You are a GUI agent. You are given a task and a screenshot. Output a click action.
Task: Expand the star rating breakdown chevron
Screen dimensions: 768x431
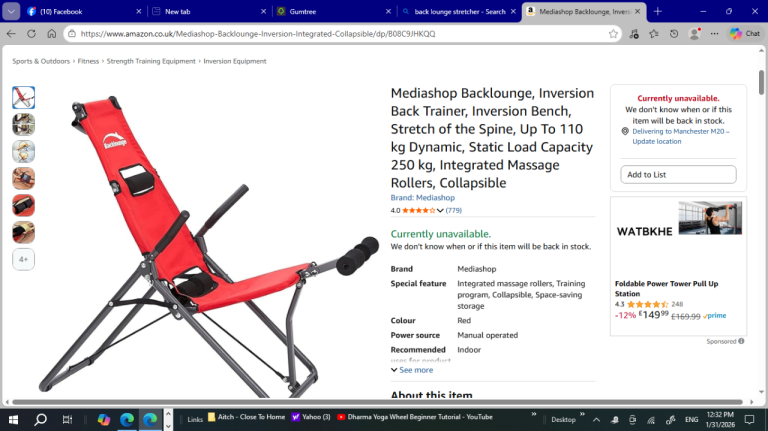440,211
